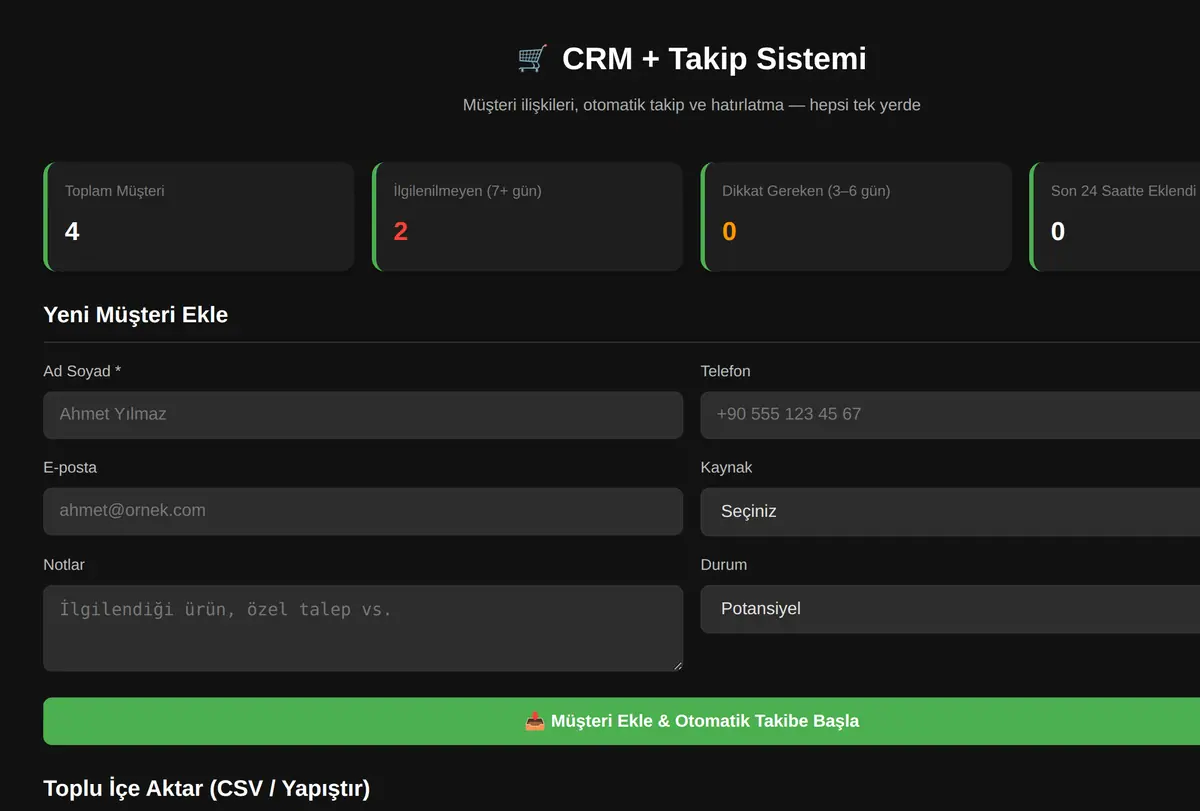Select the Toplam Müşteri stat card

199,217
